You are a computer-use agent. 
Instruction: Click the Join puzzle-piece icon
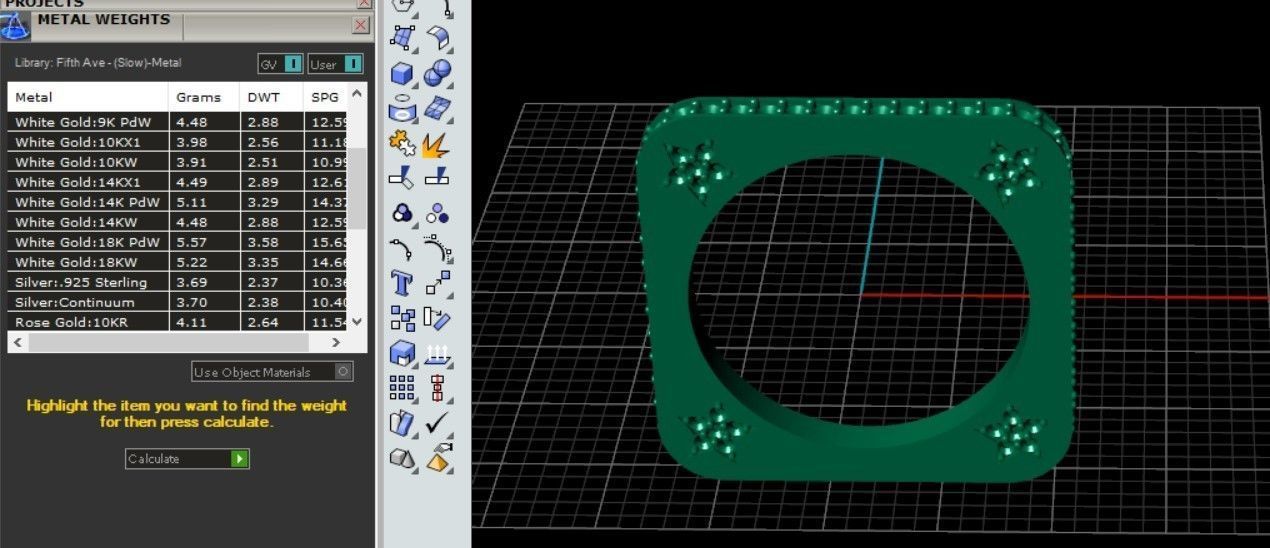[x=402, y=143]
